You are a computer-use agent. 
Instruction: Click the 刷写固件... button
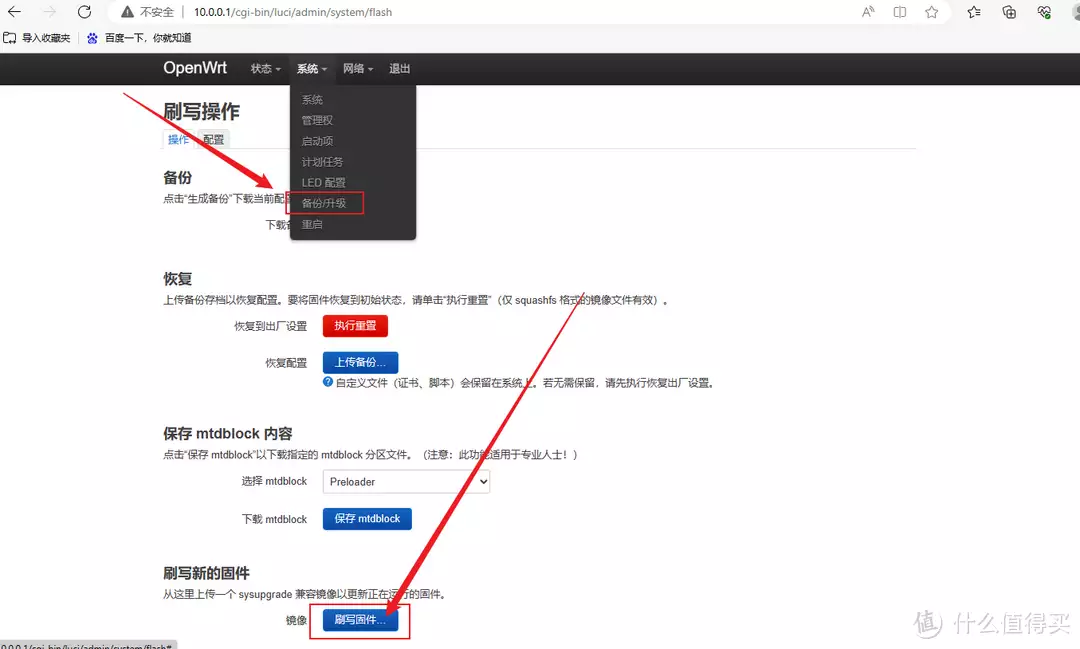coord(360,619)
